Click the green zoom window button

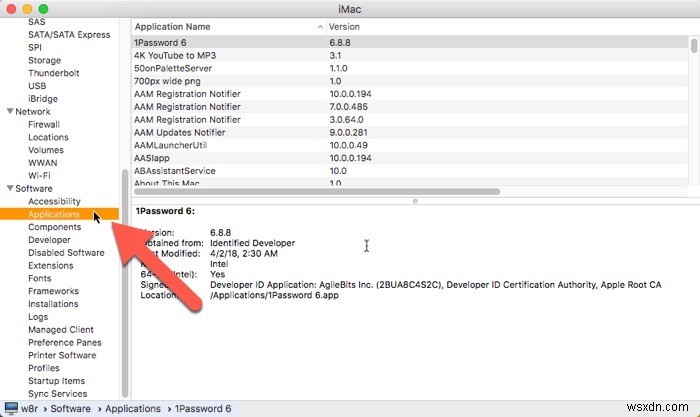[x=43, y=9]
